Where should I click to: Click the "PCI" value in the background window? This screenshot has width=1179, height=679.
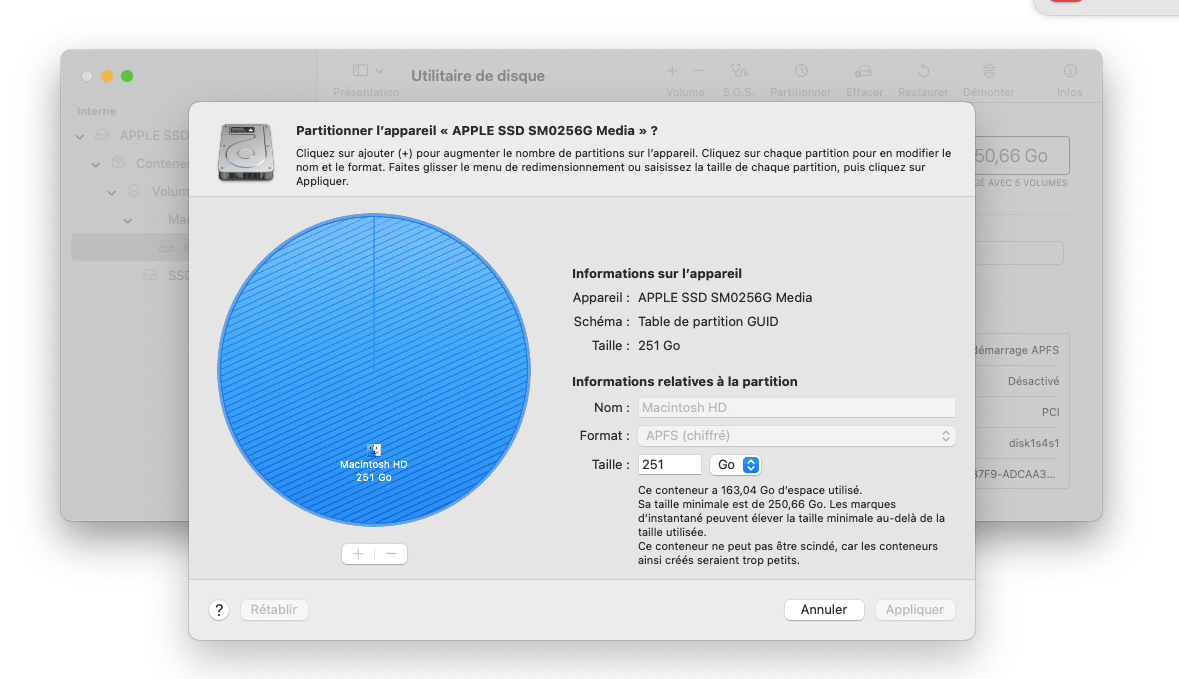1050,412
